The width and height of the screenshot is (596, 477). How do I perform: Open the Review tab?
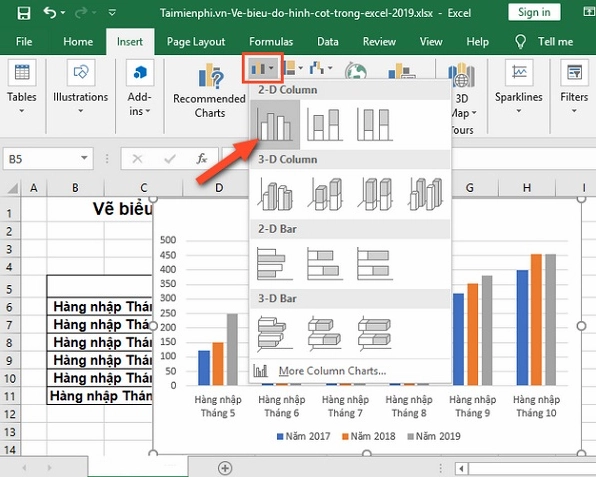(379, 41)
